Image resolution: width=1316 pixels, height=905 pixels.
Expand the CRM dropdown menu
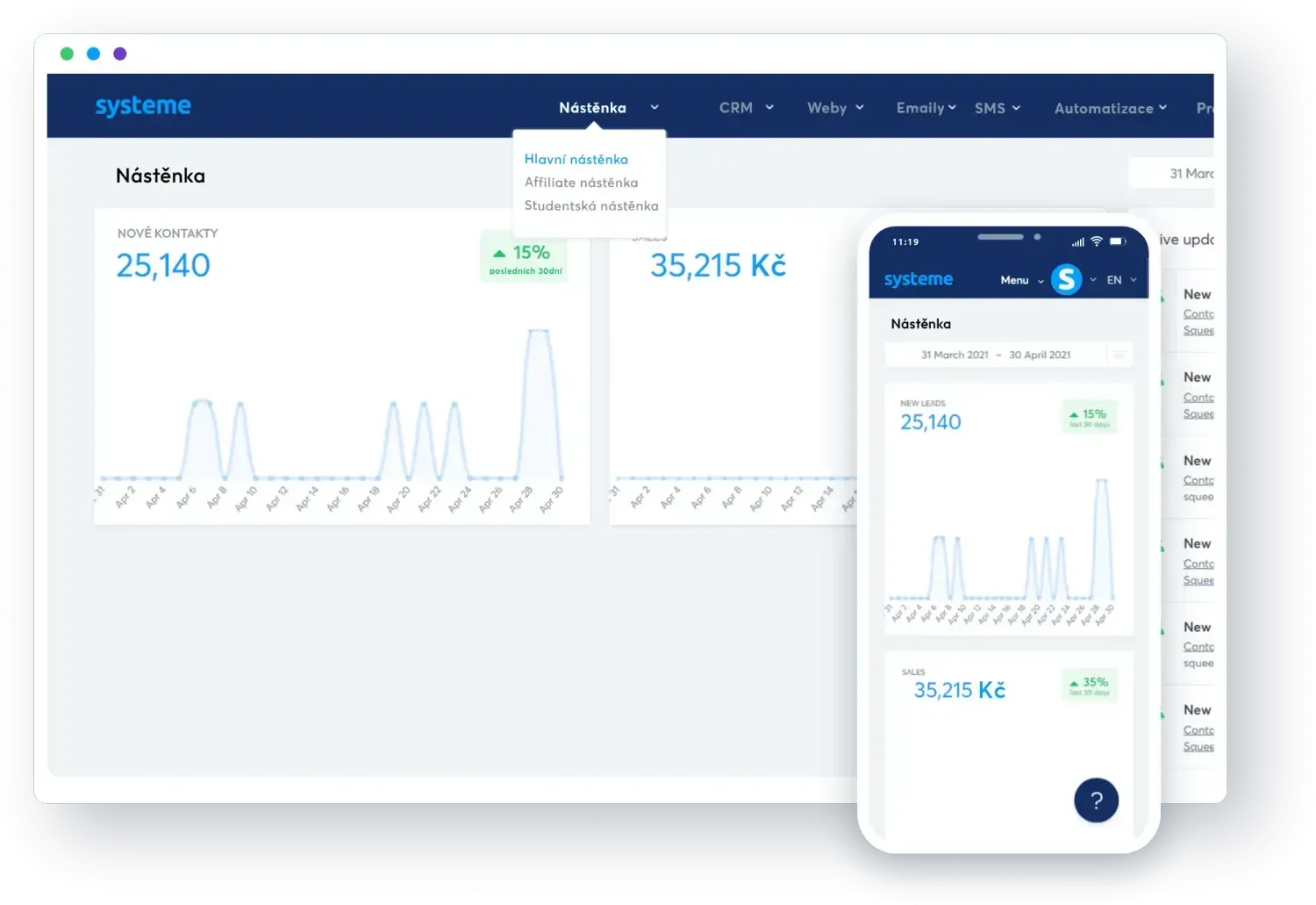pos(746,108)
